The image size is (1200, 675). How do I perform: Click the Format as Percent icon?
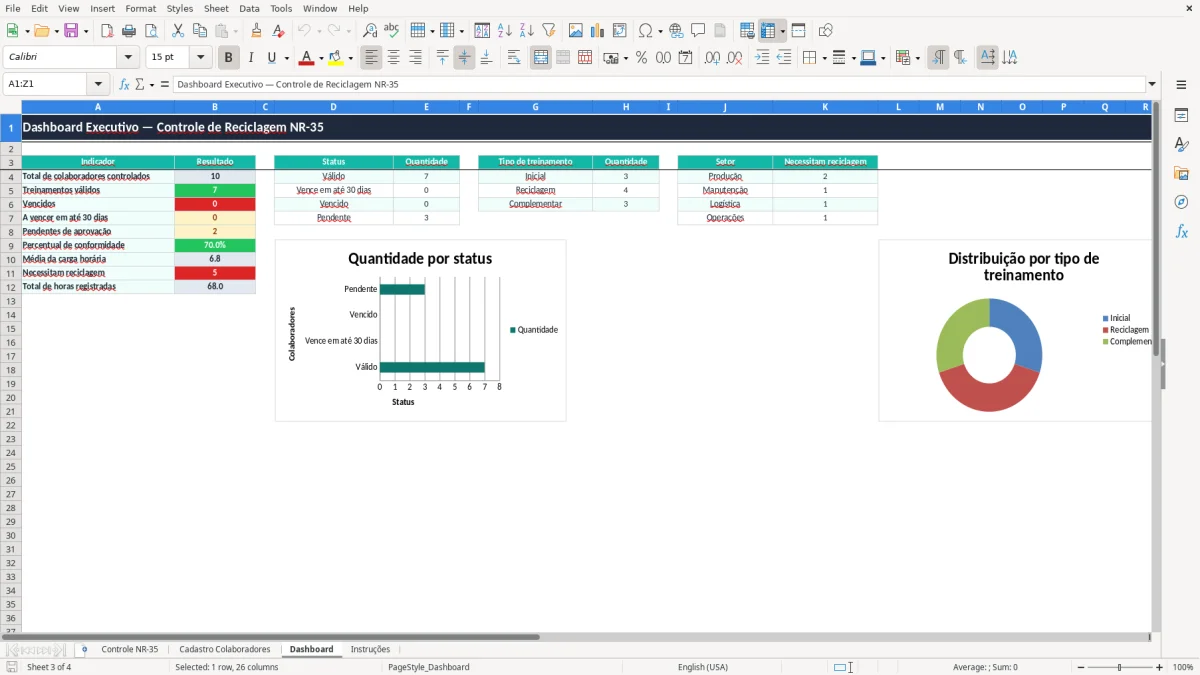pos(641,58)
